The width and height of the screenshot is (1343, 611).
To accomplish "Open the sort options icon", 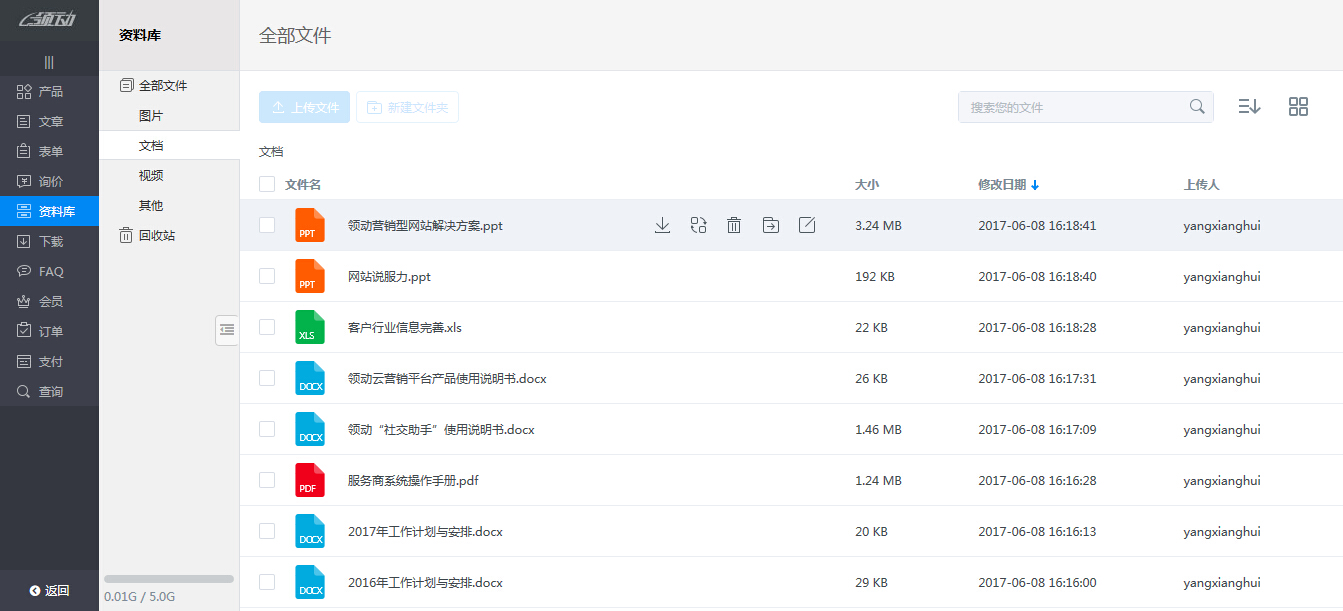I will pyautogui.click(x=1248, y=106).
